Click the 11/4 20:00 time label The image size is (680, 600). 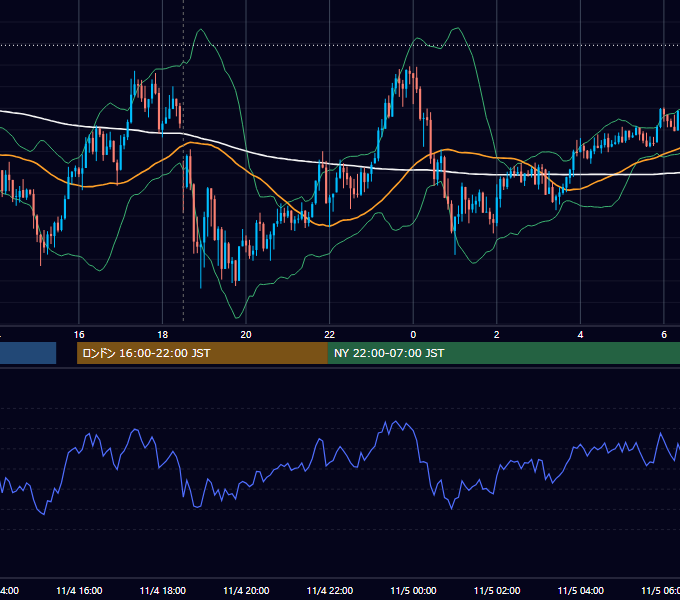coord(246,590)
